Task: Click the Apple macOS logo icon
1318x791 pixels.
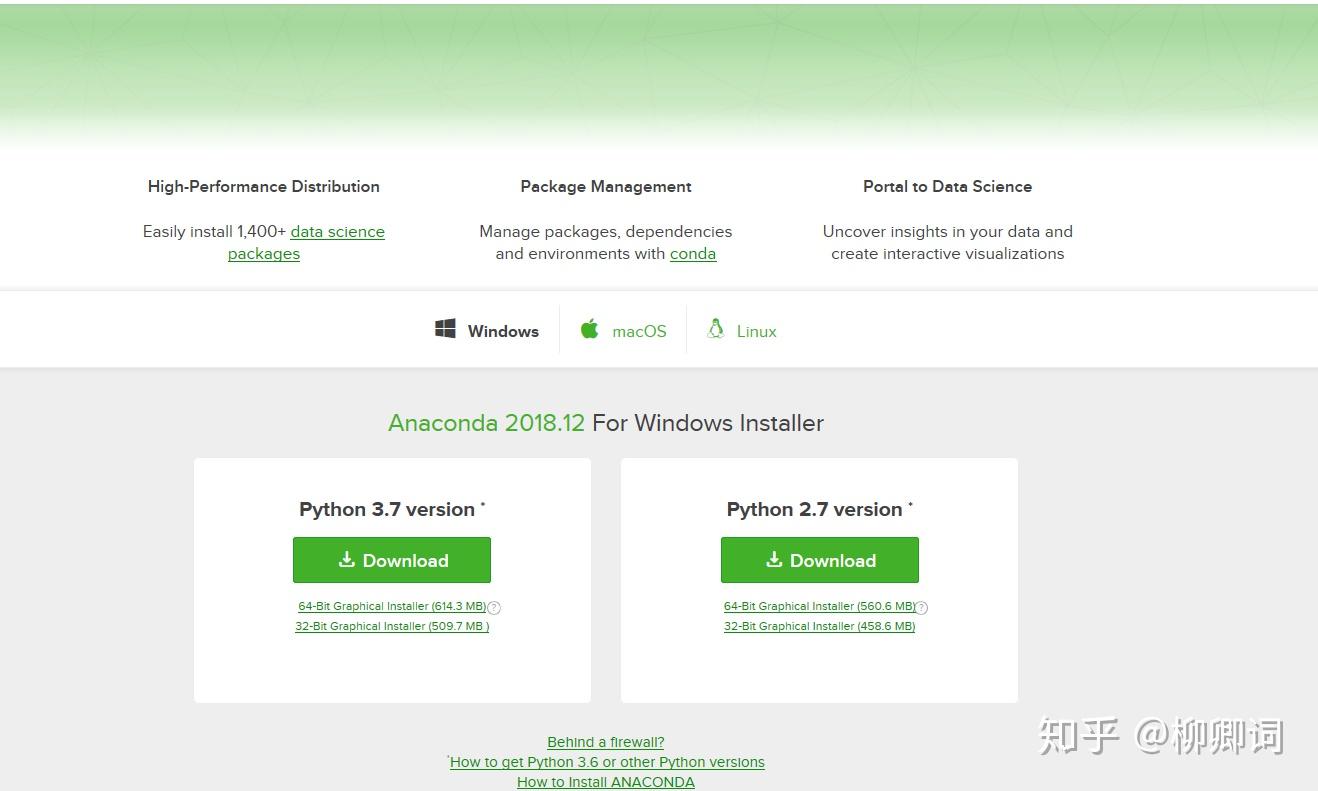Action: click(x=590, y=329)
